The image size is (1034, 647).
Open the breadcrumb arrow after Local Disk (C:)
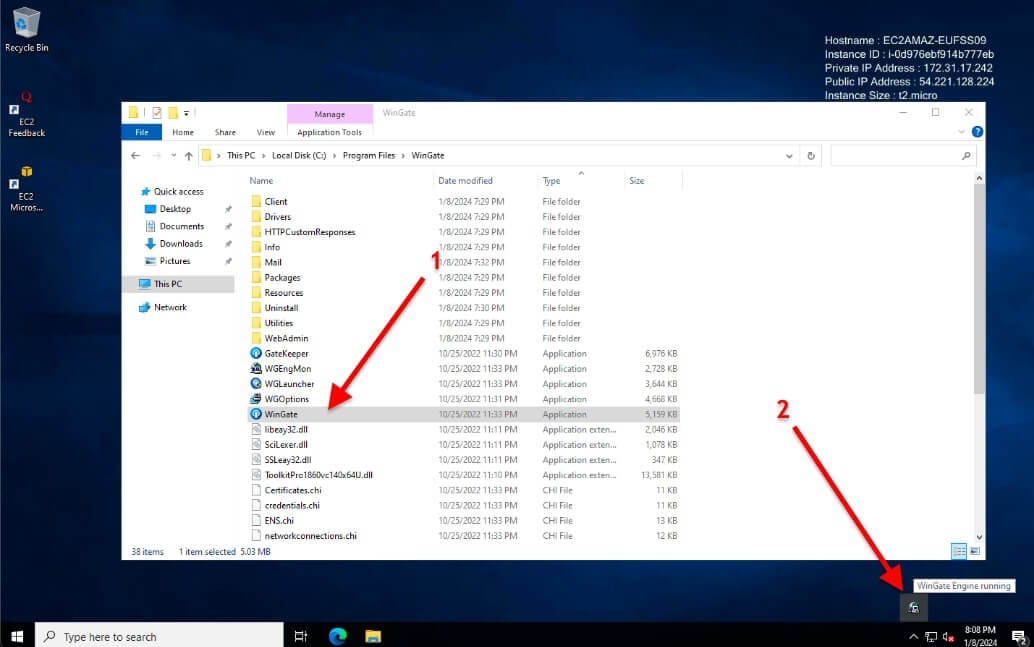point(334,156)
